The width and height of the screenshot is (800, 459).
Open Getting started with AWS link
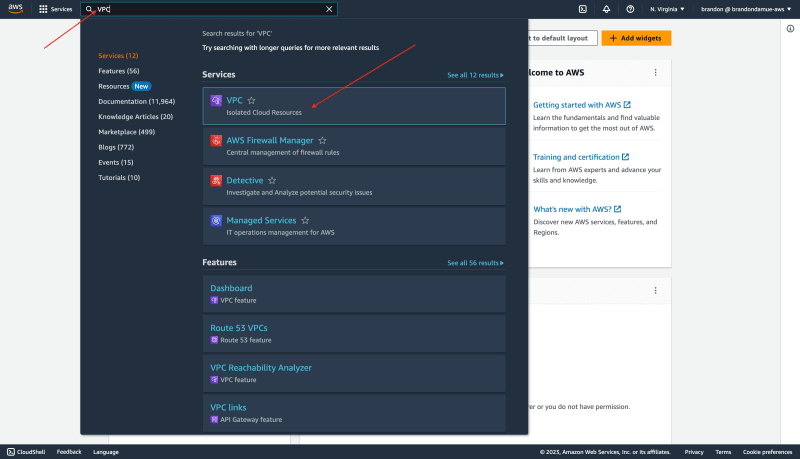582,105
